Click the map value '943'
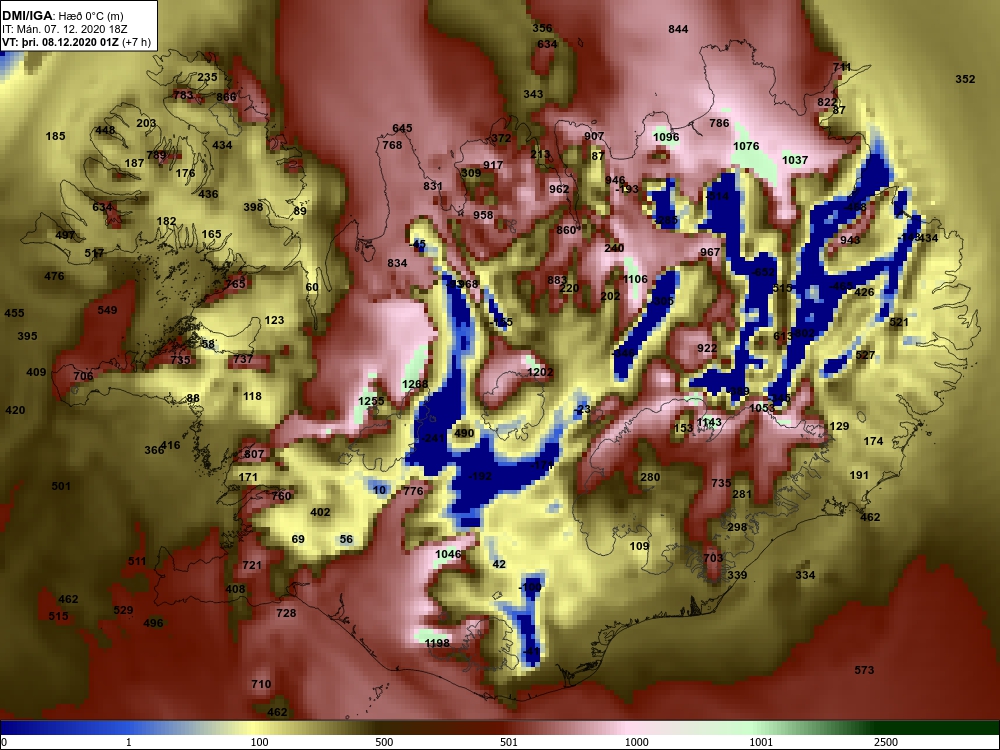Viewport: 1000px width, 750px height. (850, 240)
